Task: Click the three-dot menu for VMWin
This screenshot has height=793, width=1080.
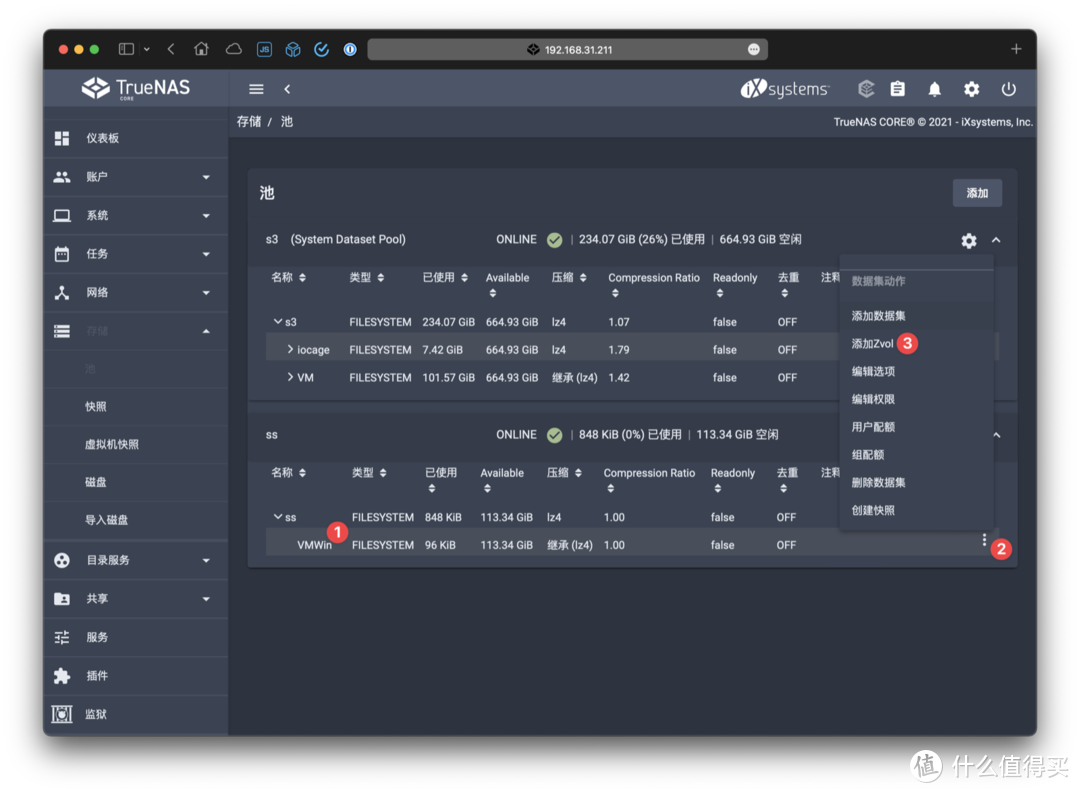Action: click(984, 541)
